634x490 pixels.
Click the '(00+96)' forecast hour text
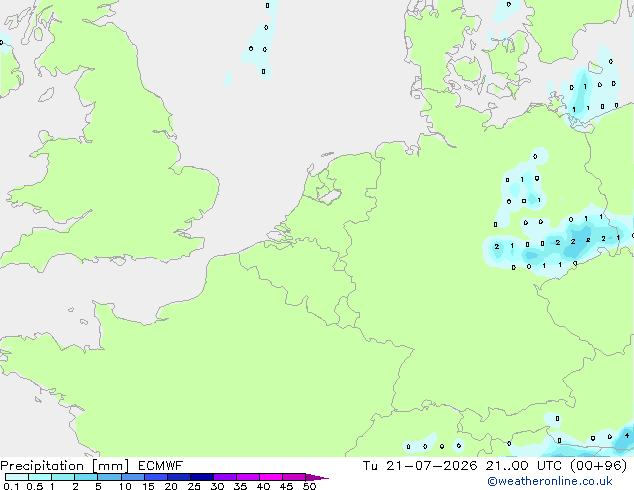[x=598, y=466]
